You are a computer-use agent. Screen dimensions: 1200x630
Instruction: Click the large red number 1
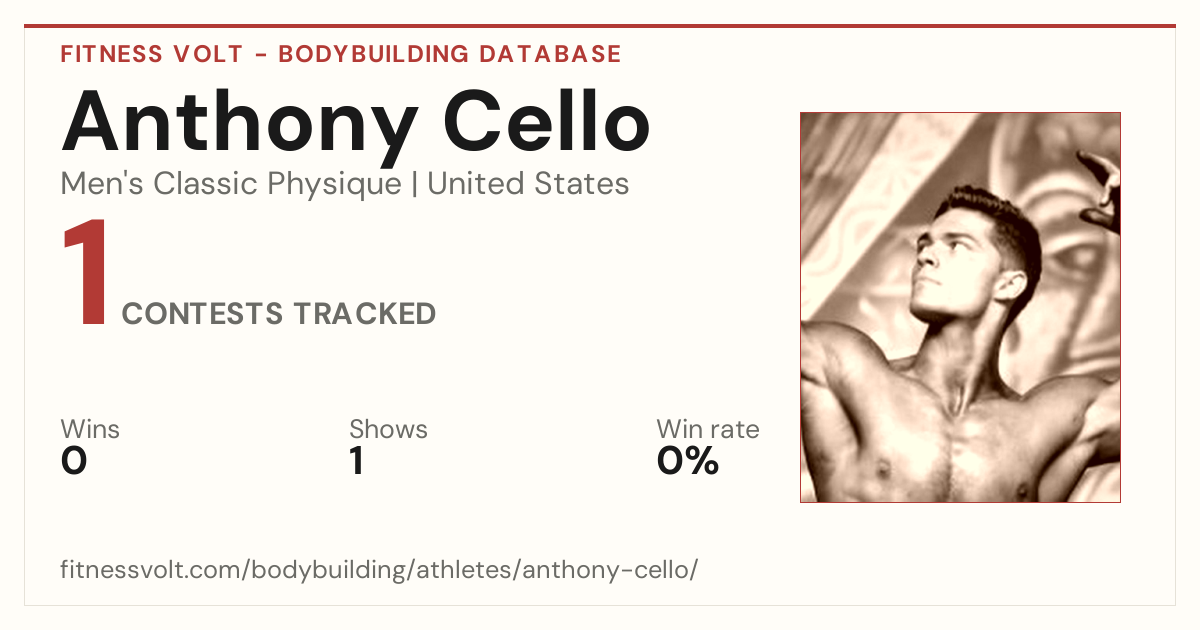click(86, 275)
